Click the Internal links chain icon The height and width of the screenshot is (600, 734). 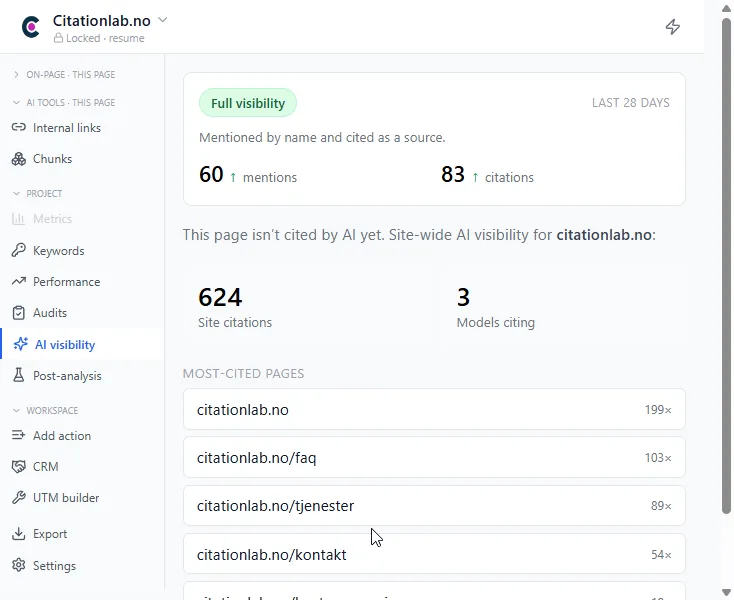click(x=19, y=127)
